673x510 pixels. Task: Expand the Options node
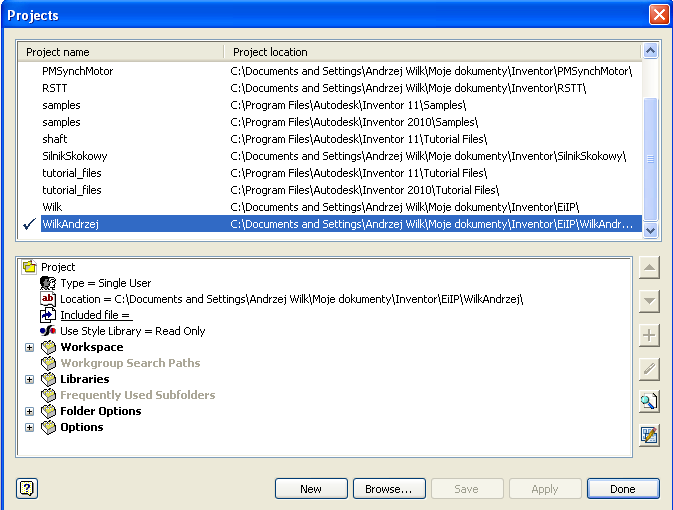point(29,428)
